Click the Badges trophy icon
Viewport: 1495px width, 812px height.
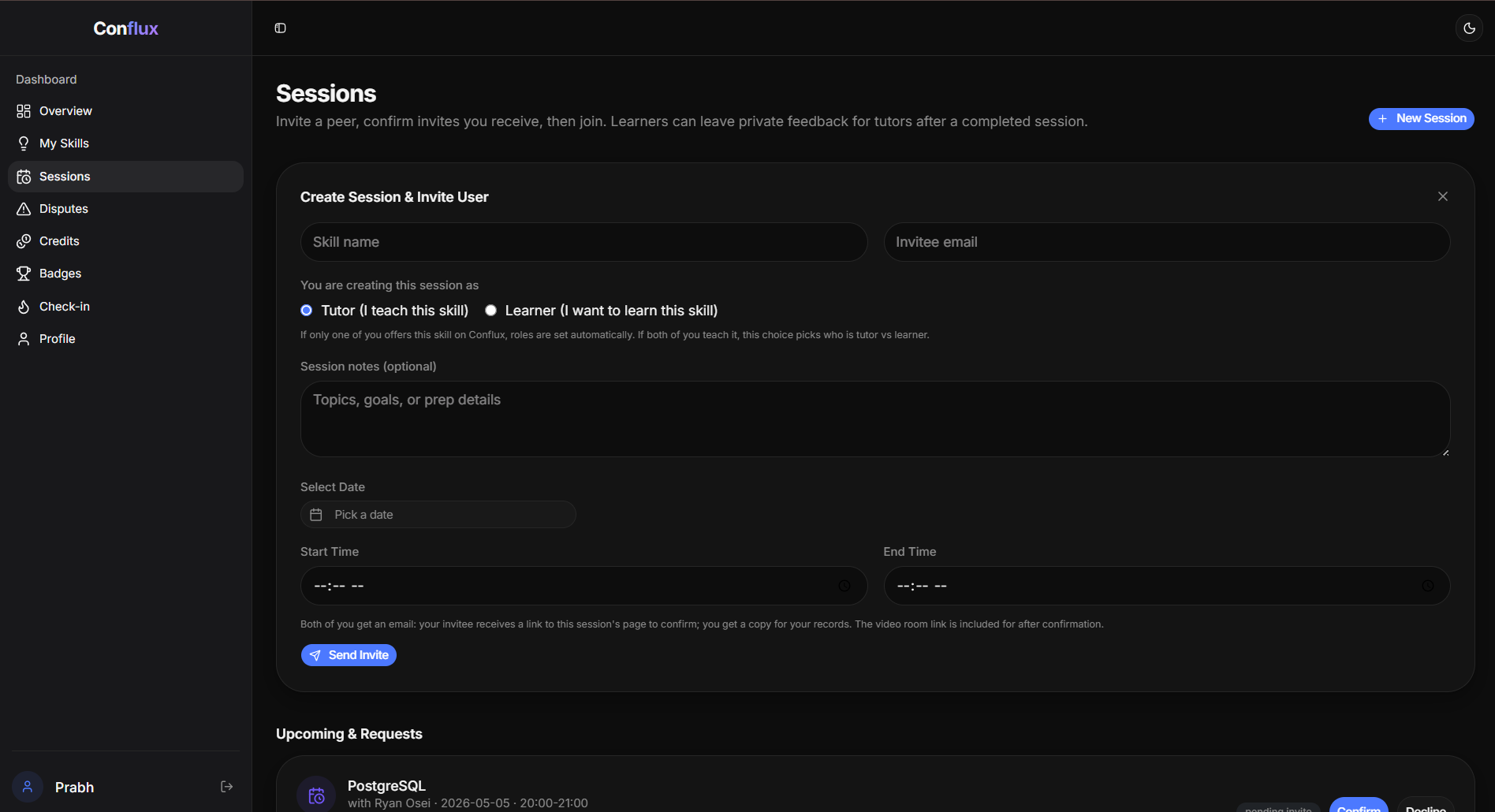(24, 274)
